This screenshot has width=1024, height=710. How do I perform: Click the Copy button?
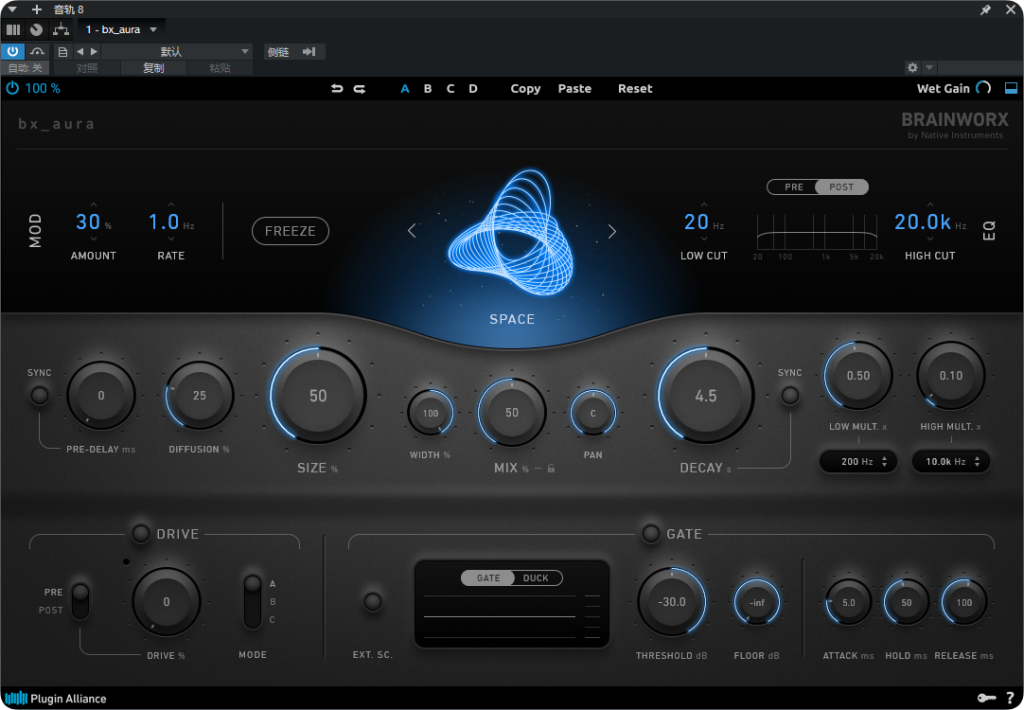pyautogui.click(x=525, y=88)
